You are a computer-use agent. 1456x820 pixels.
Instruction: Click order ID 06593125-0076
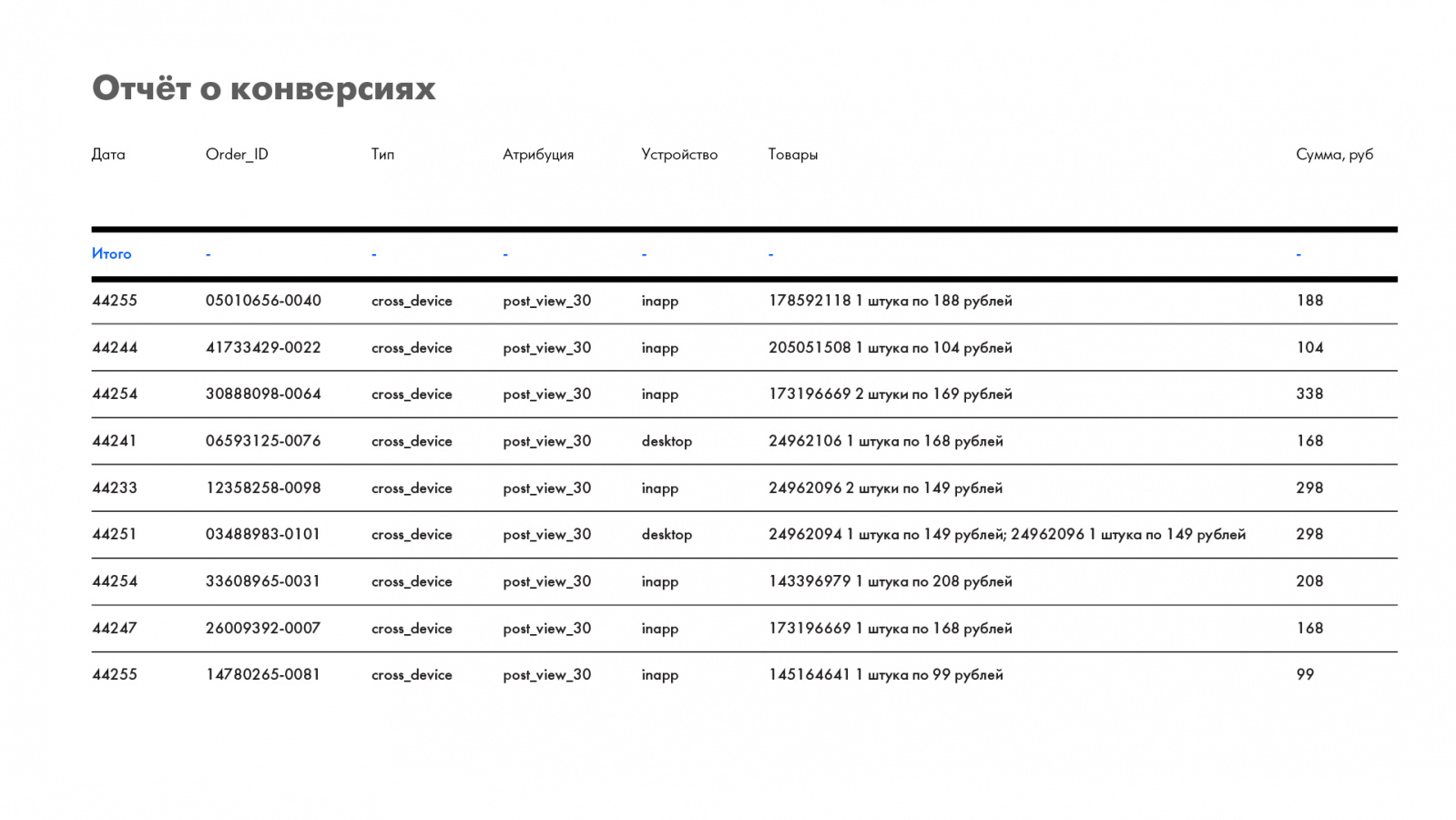click(x=263, y=441)
